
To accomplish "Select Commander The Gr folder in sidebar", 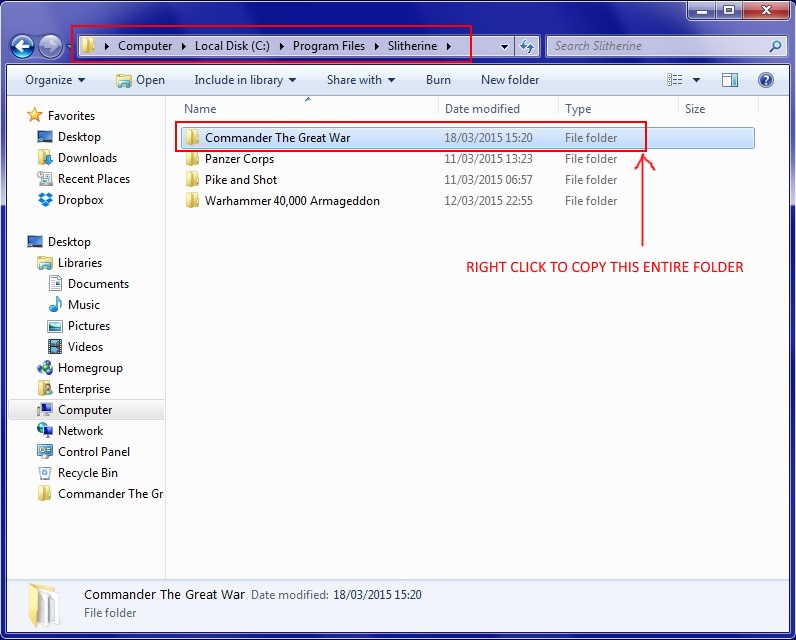I will coord(101,494).
